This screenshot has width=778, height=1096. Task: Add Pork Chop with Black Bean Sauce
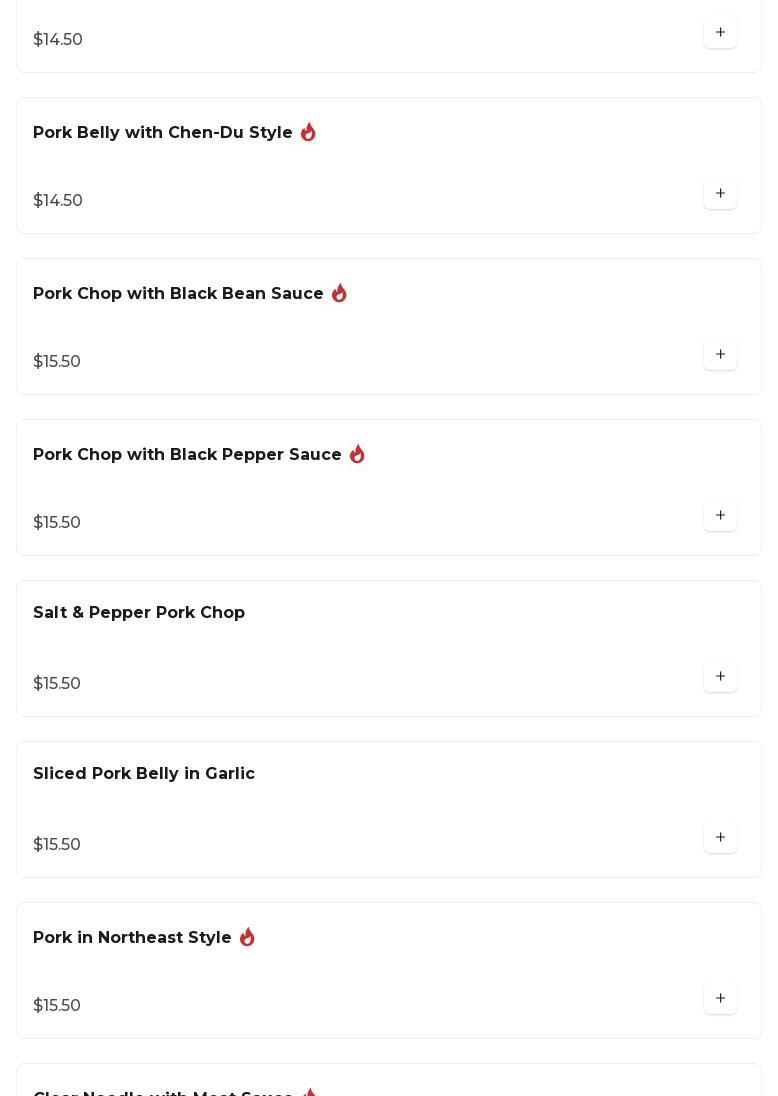tap(720, 354)
